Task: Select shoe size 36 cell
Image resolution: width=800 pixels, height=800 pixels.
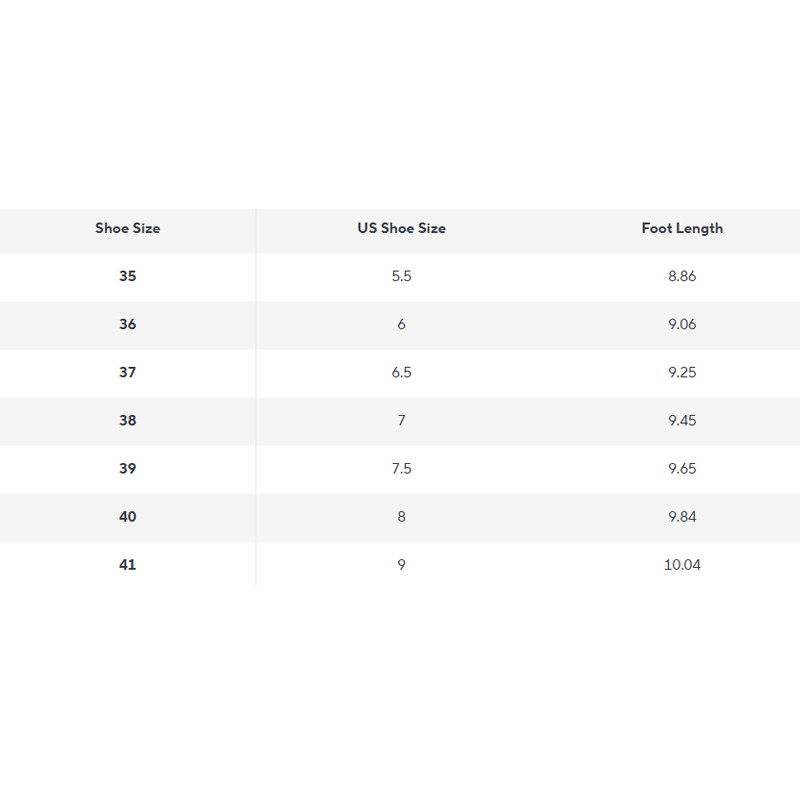Action: pyautogui.click(x=127, y=324)
